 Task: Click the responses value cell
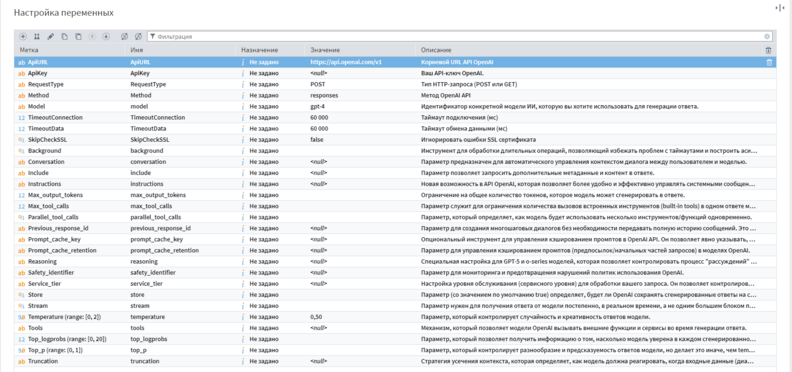[324, 95]
